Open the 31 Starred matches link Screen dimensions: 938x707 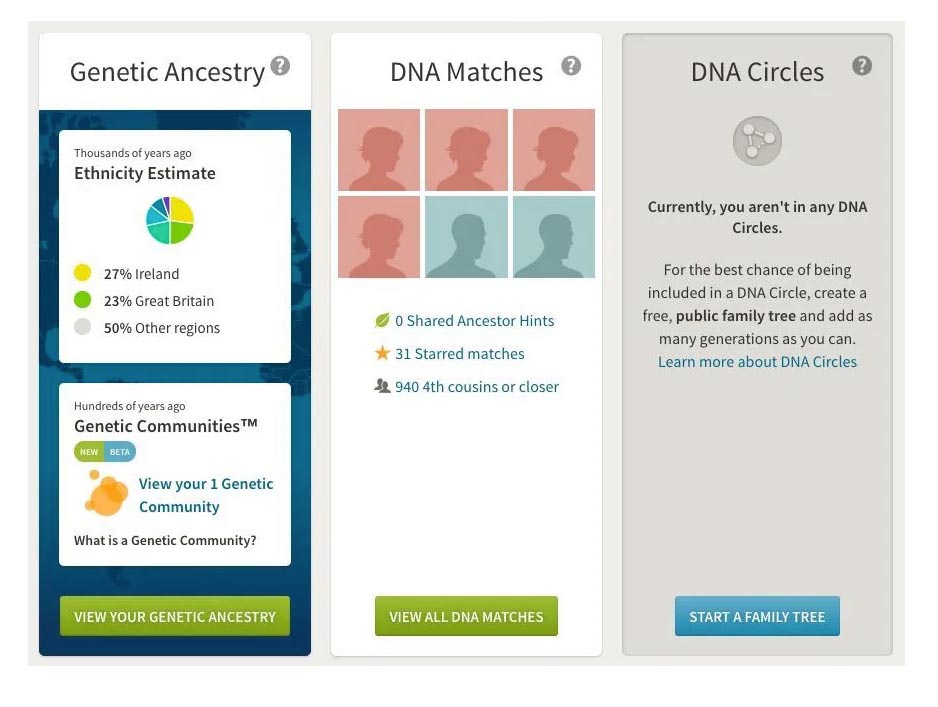(459, 354)
